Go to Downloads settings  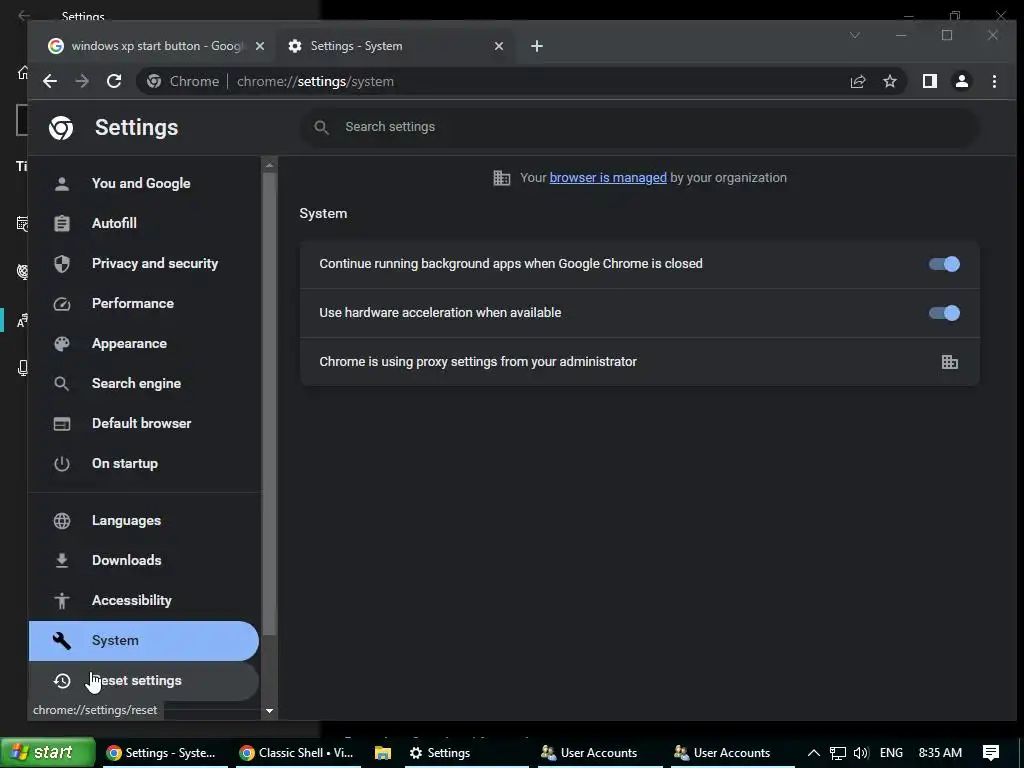pos(144,560)
